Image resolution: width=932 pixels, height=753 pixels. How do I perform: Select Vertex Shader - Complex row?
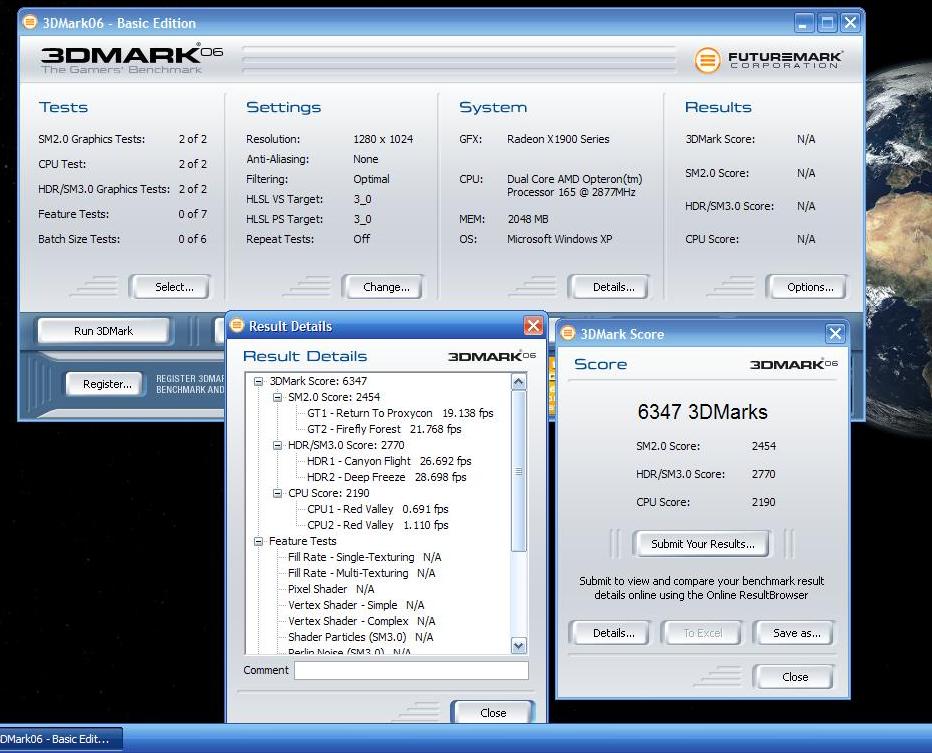tap(361, 622)
